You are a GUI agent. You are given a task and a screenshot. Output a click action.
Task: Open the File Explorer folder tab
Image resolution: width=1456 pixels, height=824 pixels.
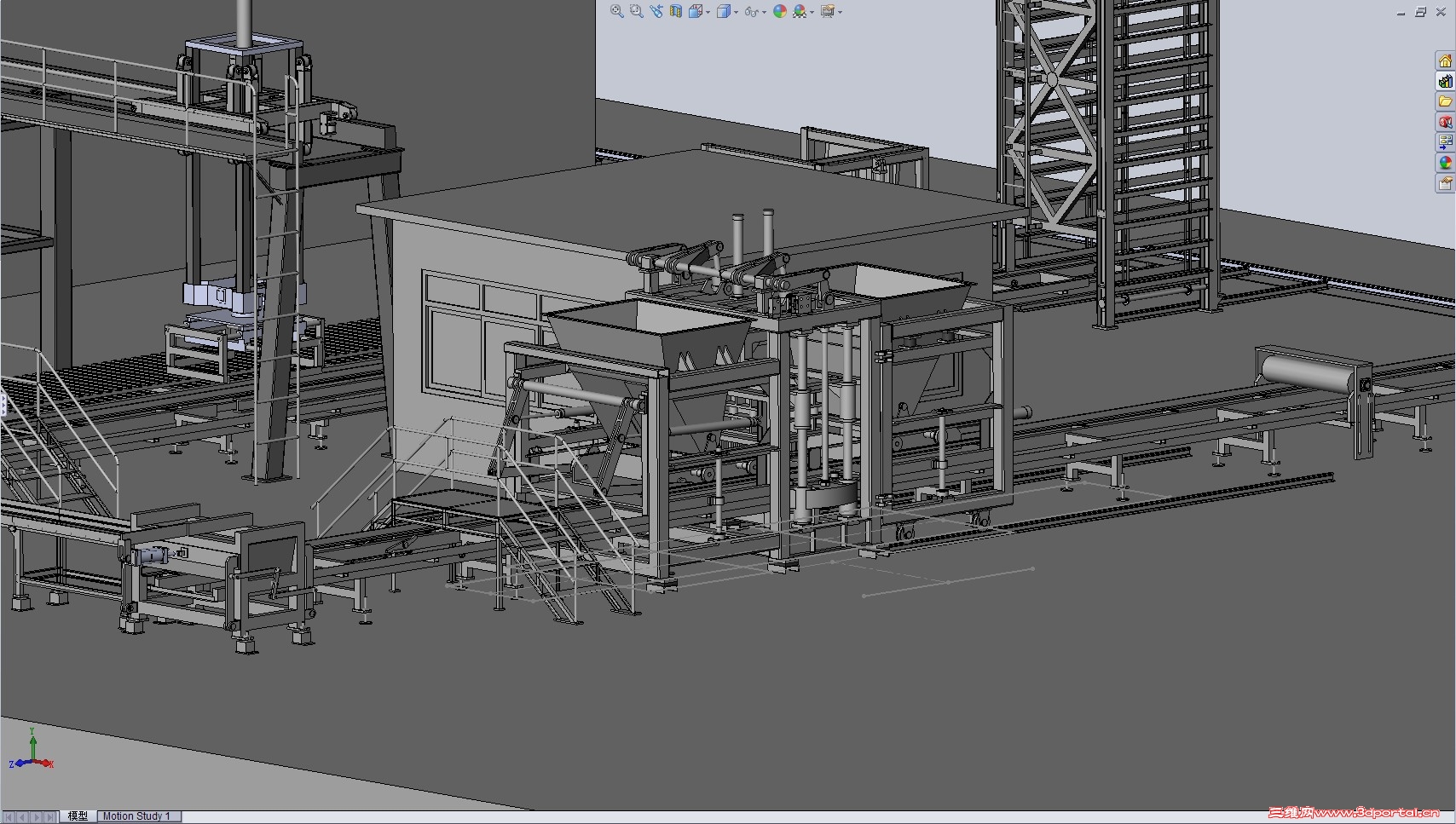point(1445,101)
